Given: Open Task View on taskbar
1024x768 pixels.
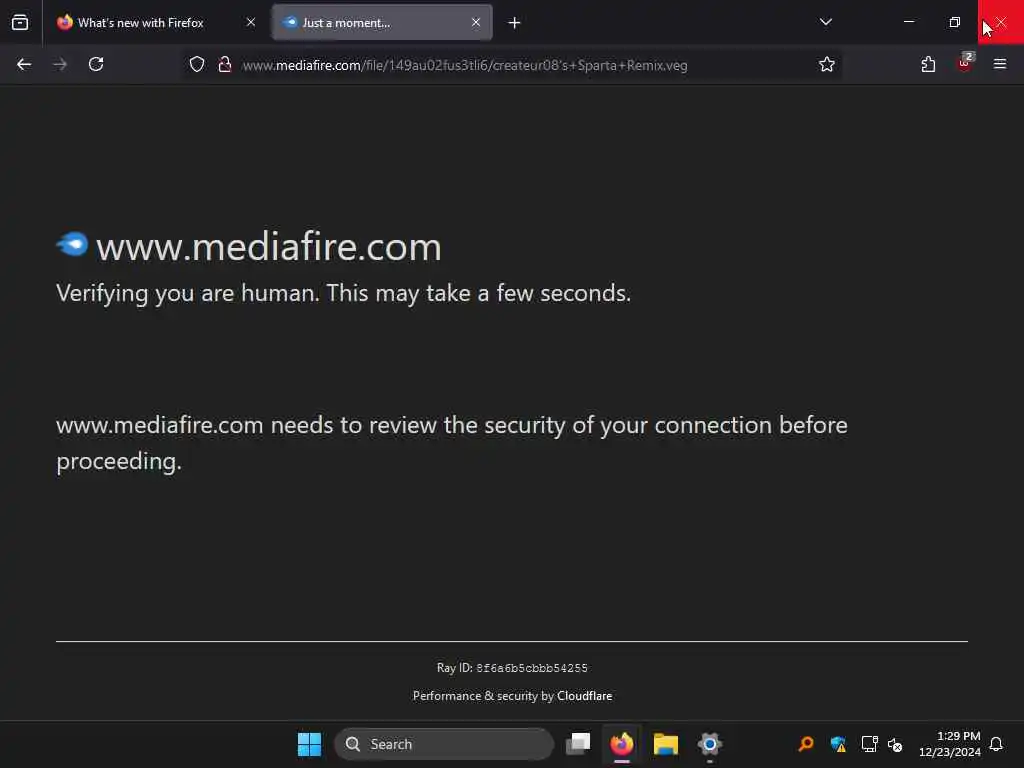Looking at the screenshot, I should [578, 744].
